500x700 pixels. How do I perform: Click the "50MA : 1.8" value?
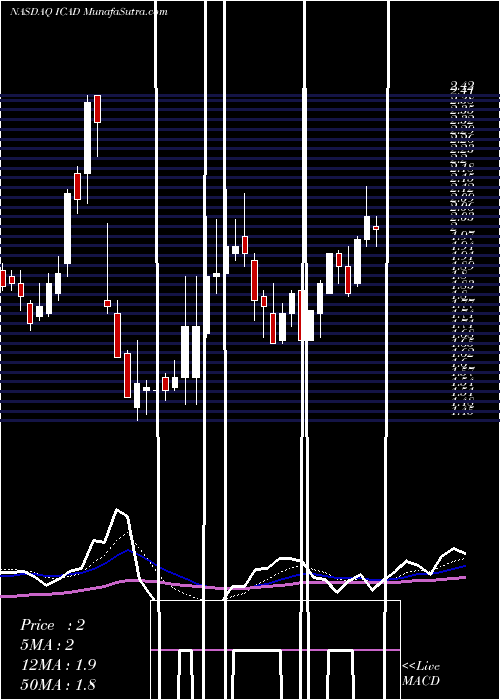pos(58,684)
